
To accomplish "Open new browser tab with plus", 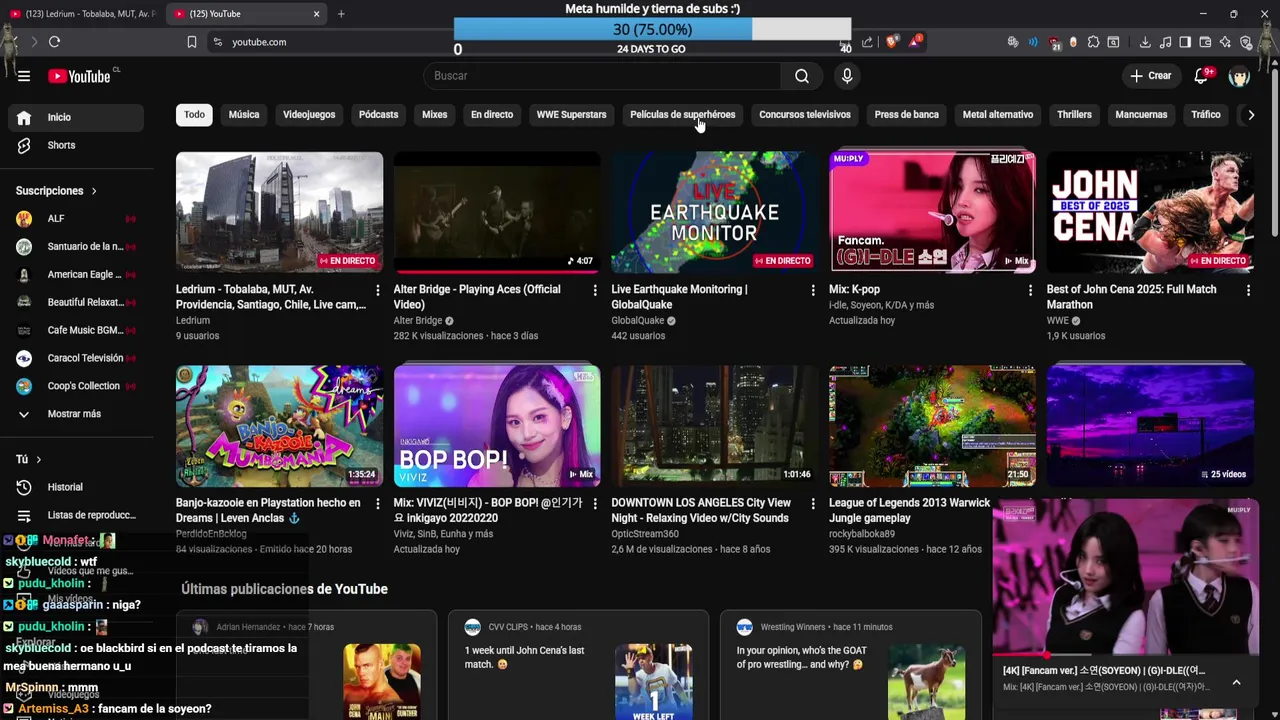I will pyautogui.click(x=341, y=14).
